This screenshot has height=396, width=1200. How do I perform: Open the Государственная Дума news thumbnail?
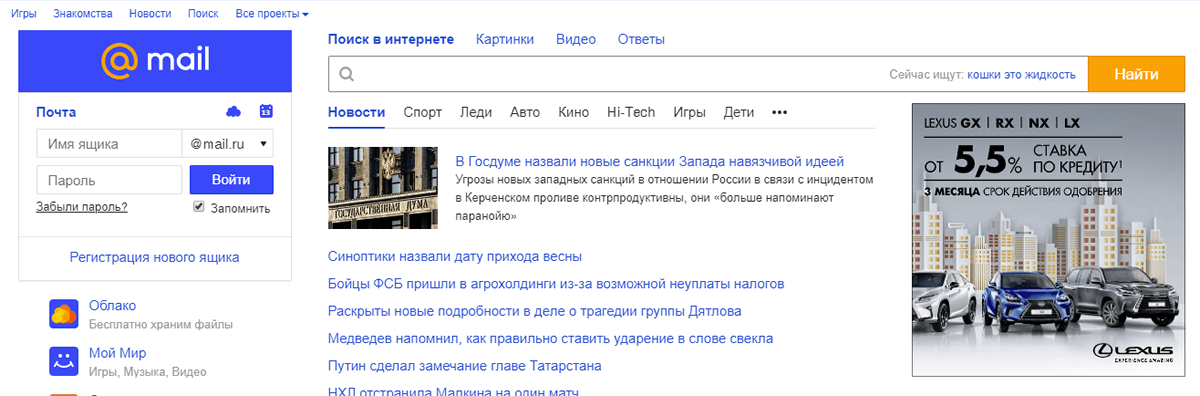point(383,188)
